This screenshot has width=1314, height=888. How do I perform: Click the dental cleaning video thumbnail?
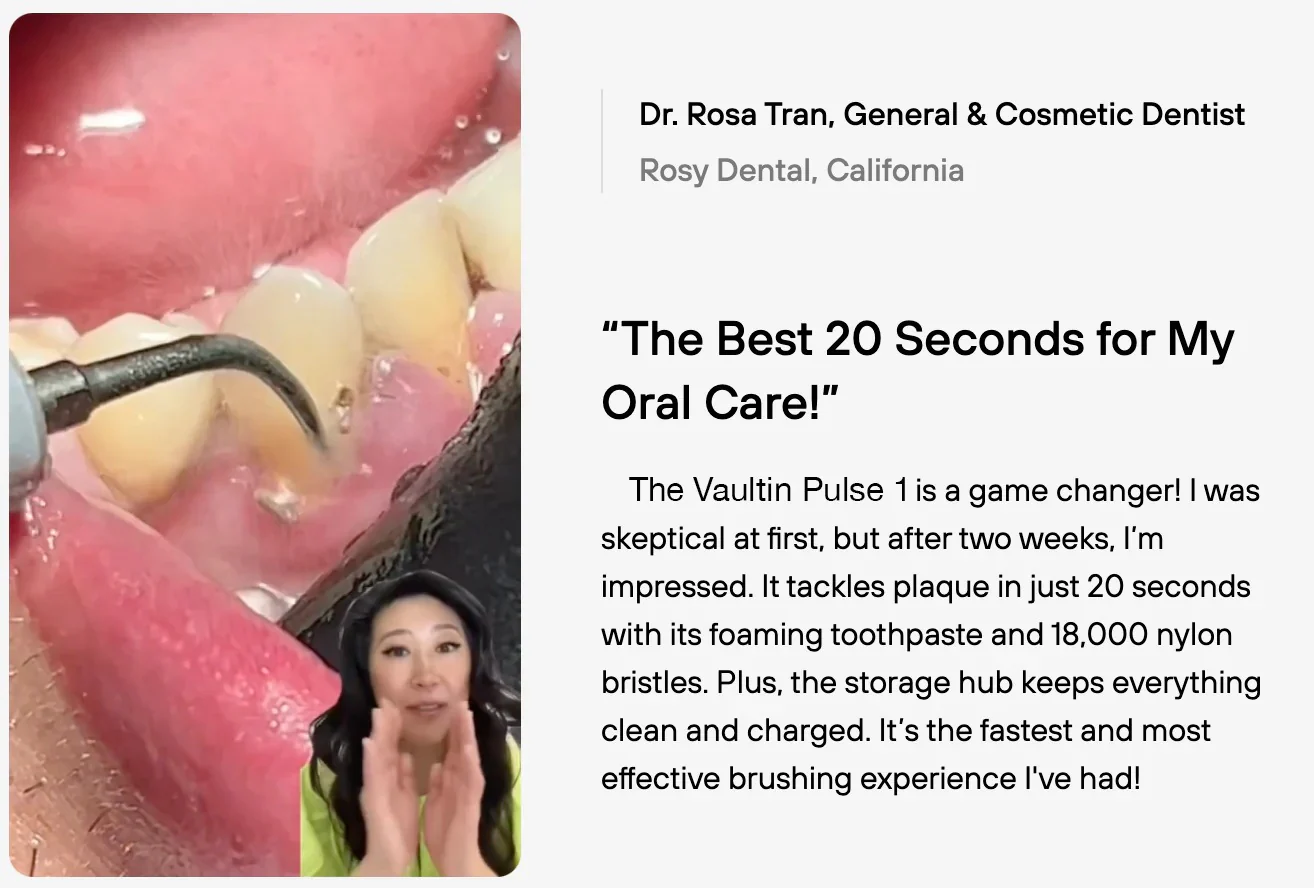click(265, 444)
